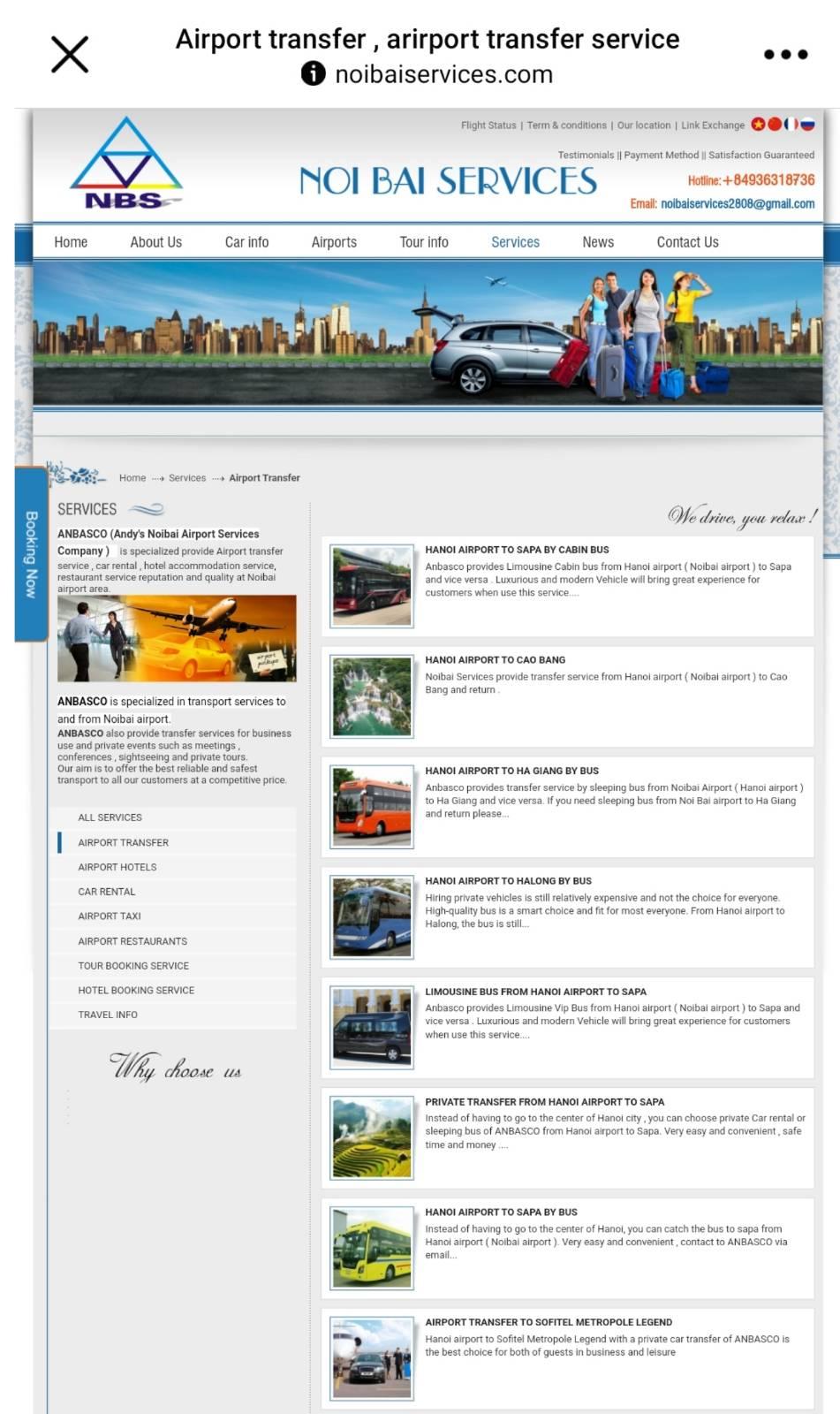Go to Contact Us page

coord(687,242)
